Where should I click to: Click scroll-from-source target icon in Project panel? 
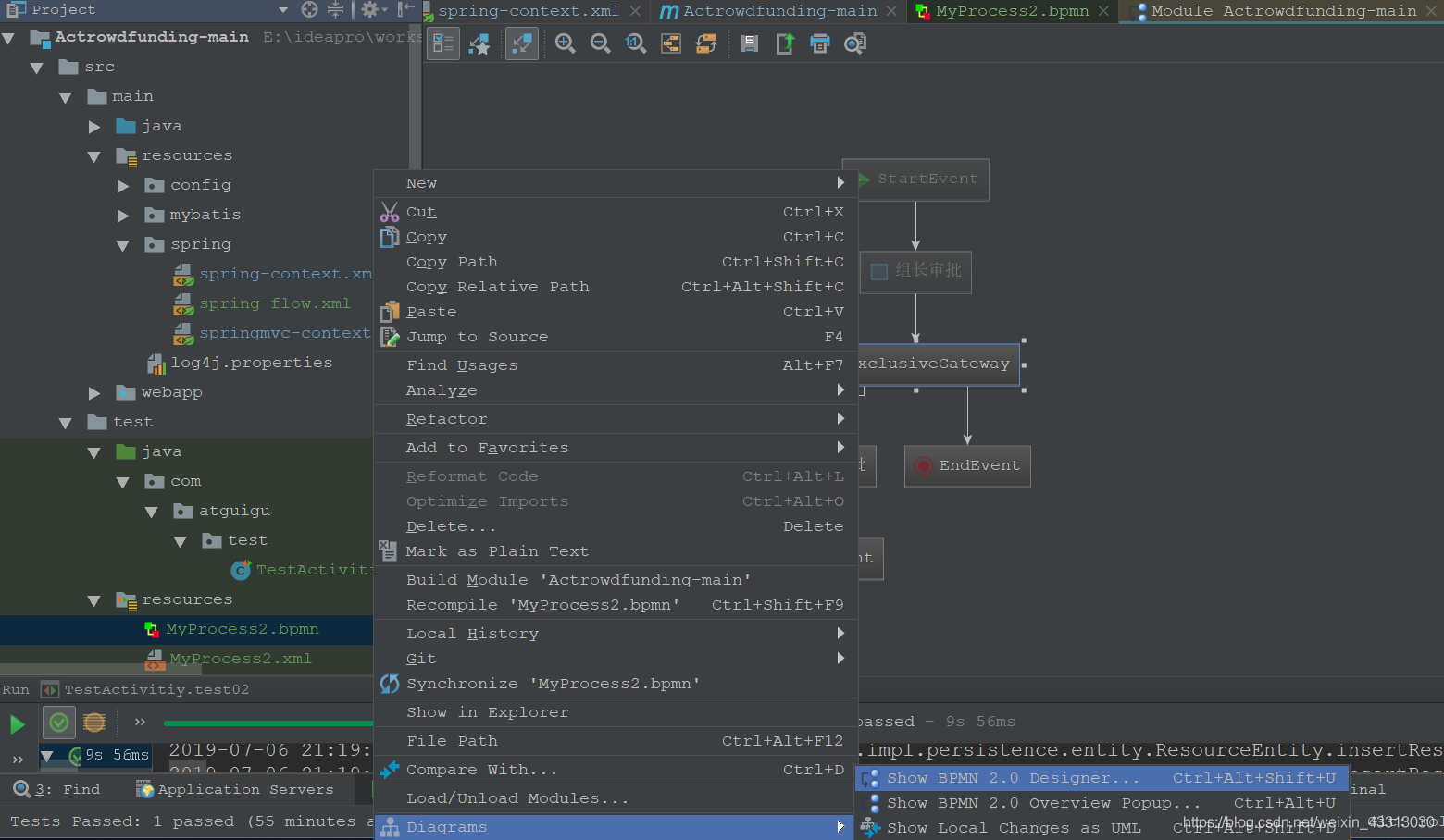click(309, 9)
